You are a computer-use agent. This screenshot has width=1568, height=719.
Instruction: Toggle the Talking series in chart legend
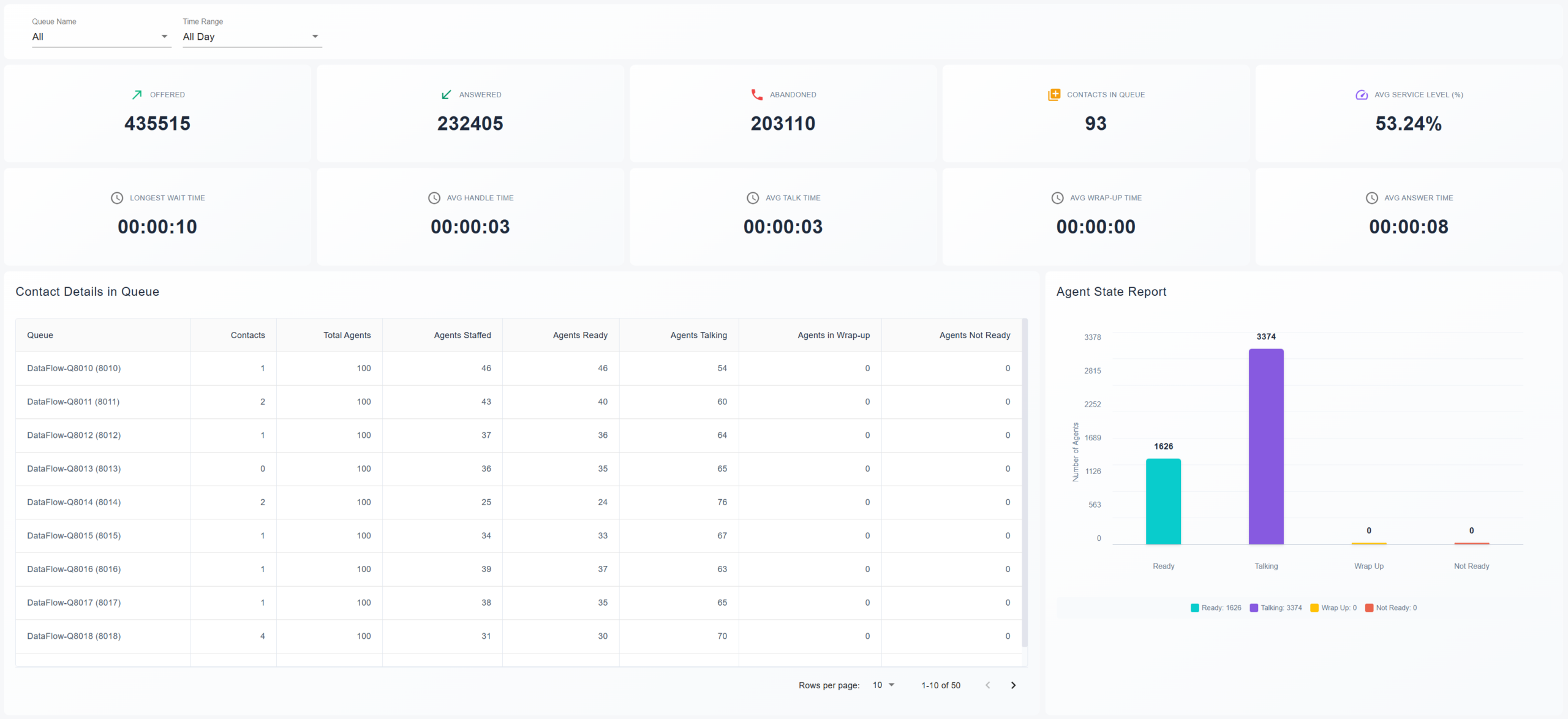click(1275, 608)
